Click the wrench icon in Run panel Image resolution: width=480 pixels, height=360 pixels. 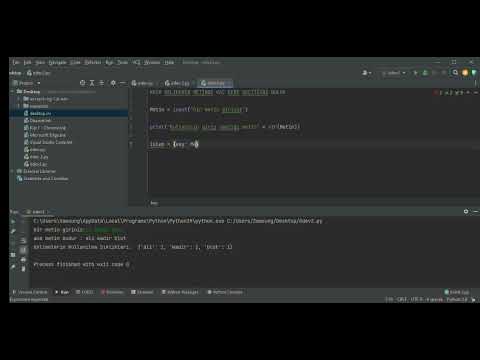click(13, 231)
